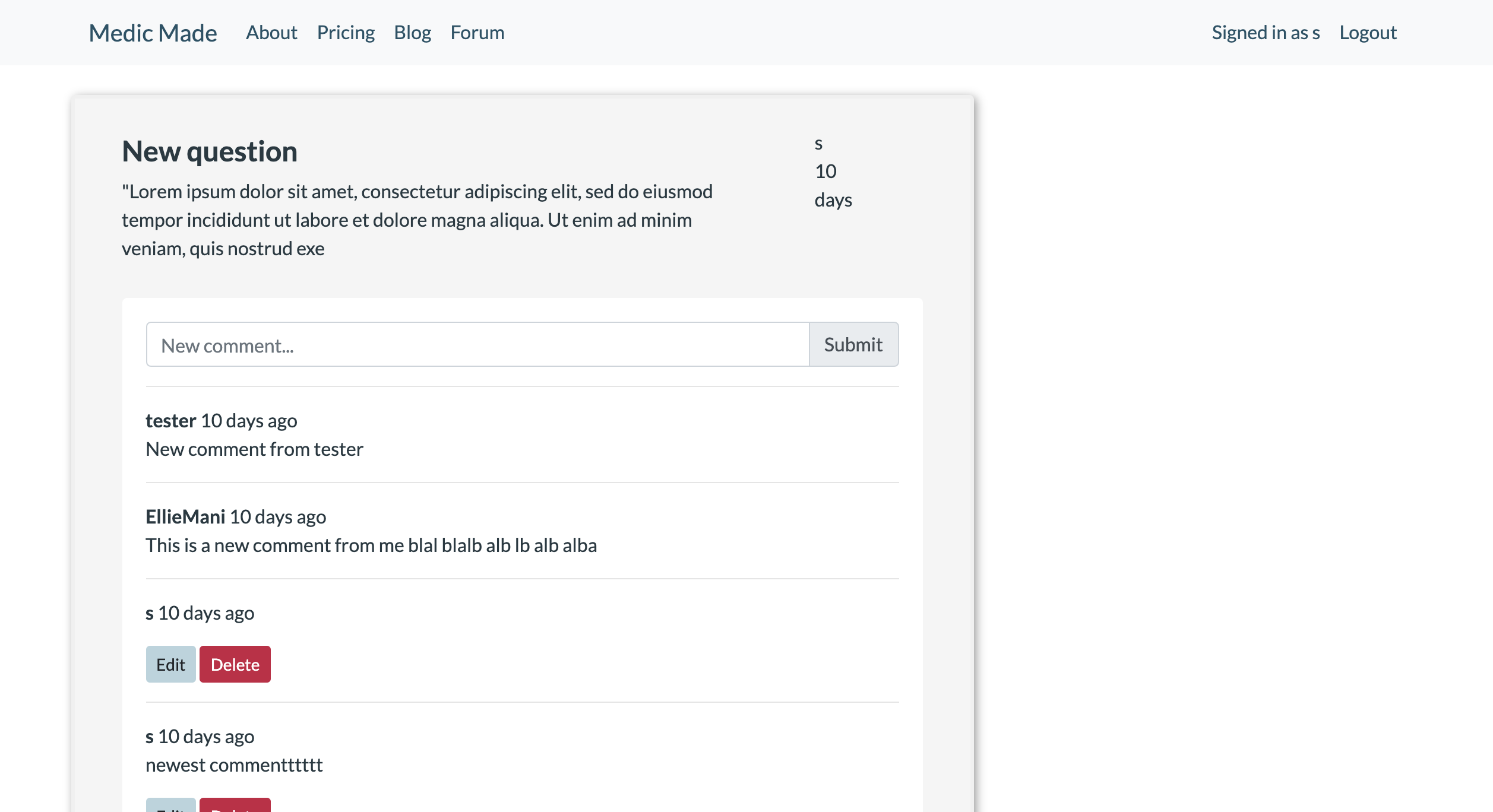Select the Lorem ipsum question text

coord(416,220)
